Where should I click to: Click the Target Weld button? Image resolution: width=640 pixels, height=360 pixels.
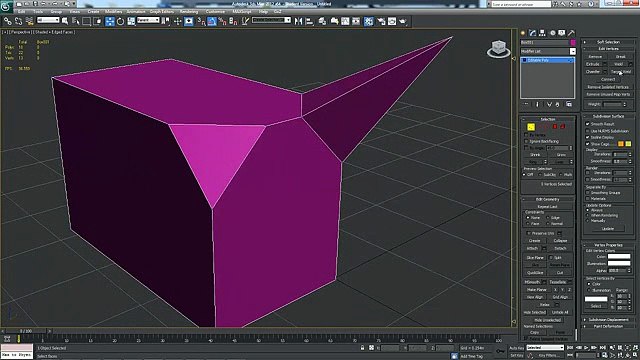point(621,71)
